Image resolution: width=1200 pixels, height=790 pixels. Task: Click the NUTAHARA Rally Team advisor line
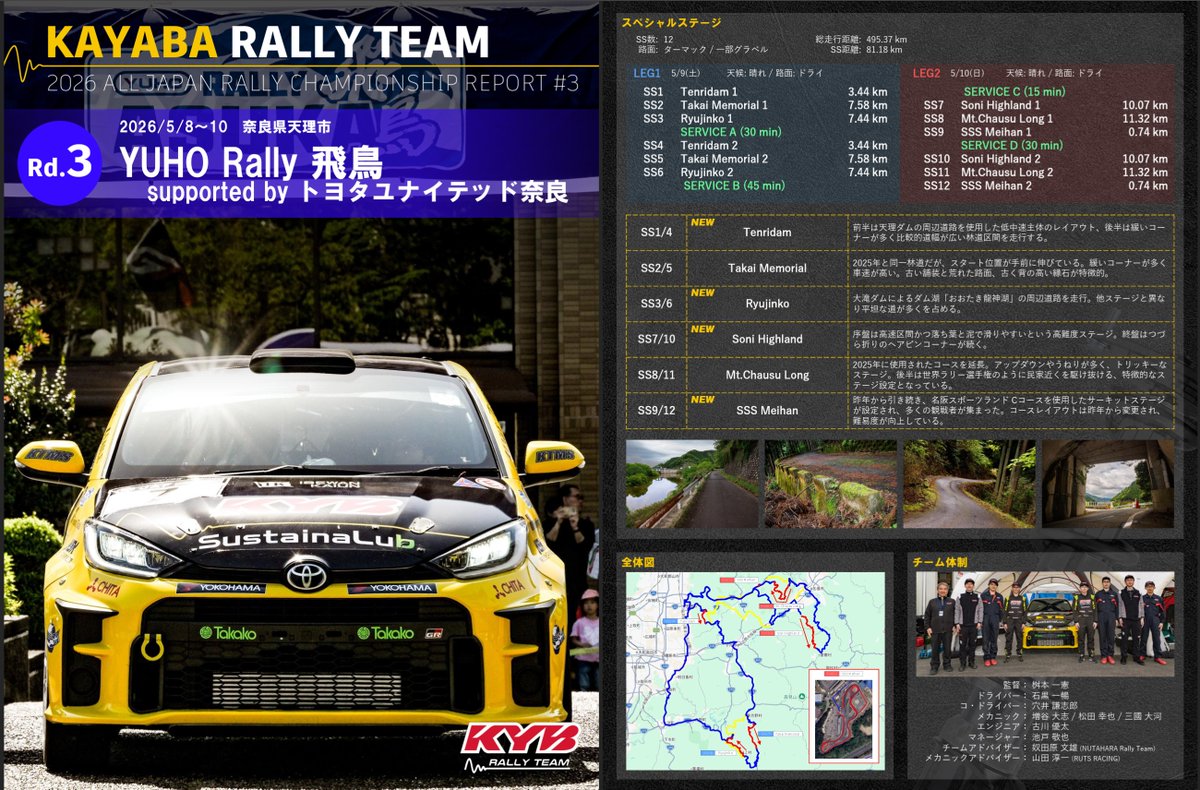pos(1049,748)
